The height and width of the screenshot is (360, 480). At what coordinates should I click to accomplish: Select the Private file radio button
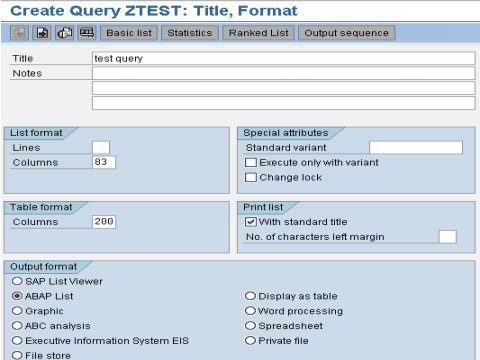(x=250, y=341)
